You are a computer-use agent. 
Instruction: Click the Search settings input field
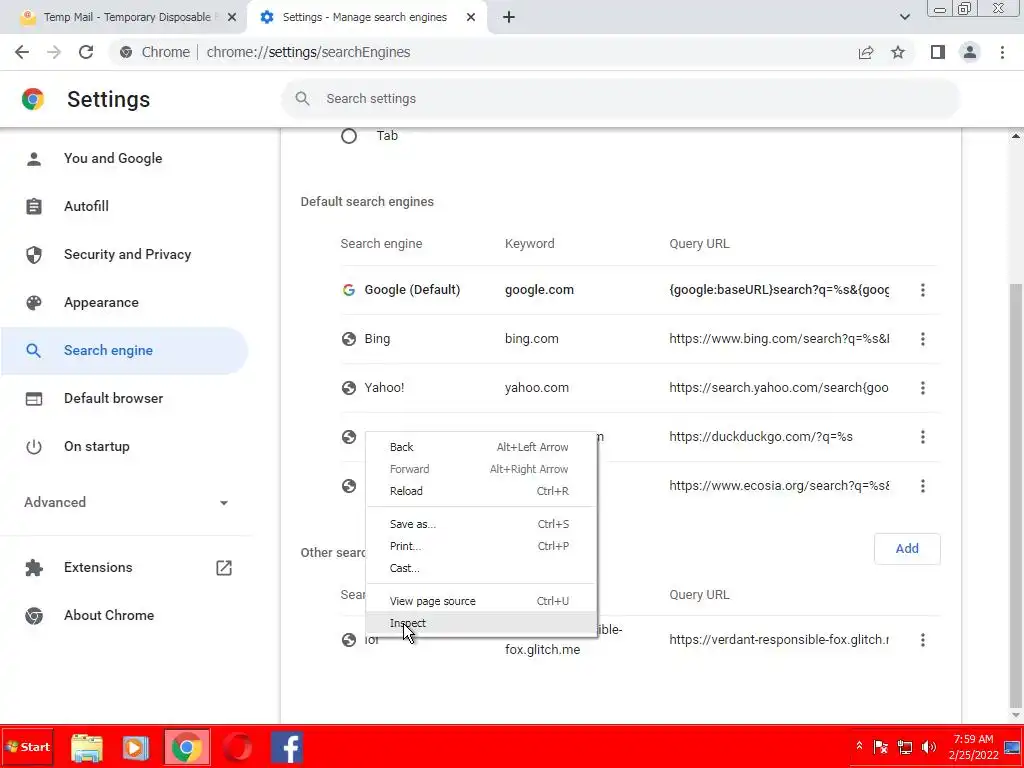point(620,99)
